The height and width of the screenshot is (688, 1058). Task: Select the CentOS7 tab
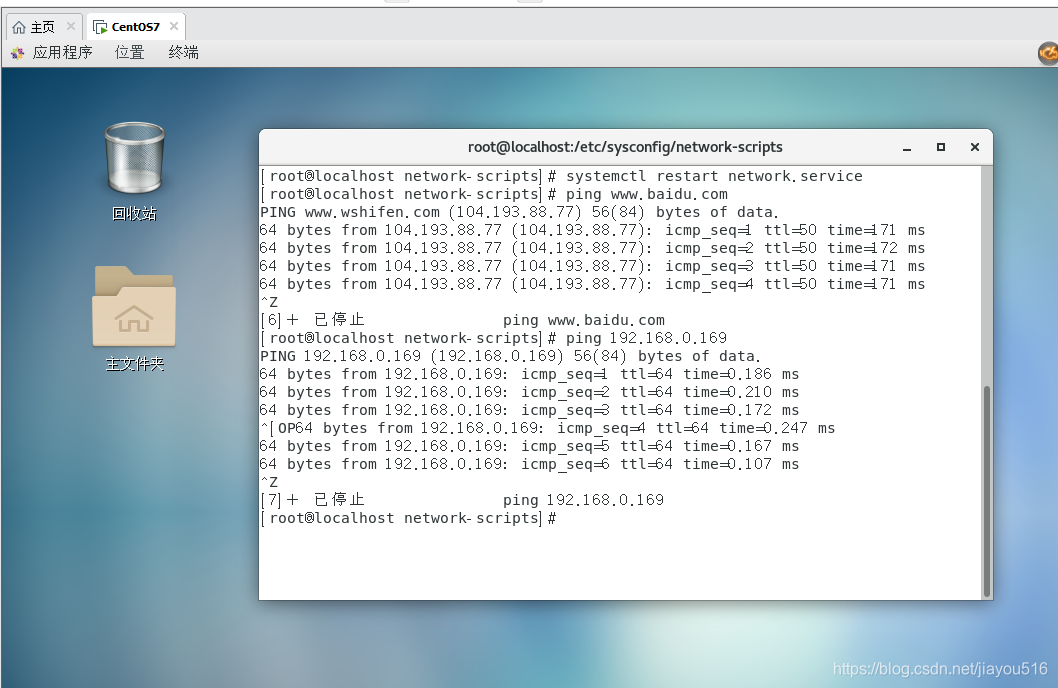[x=136, y=27]
